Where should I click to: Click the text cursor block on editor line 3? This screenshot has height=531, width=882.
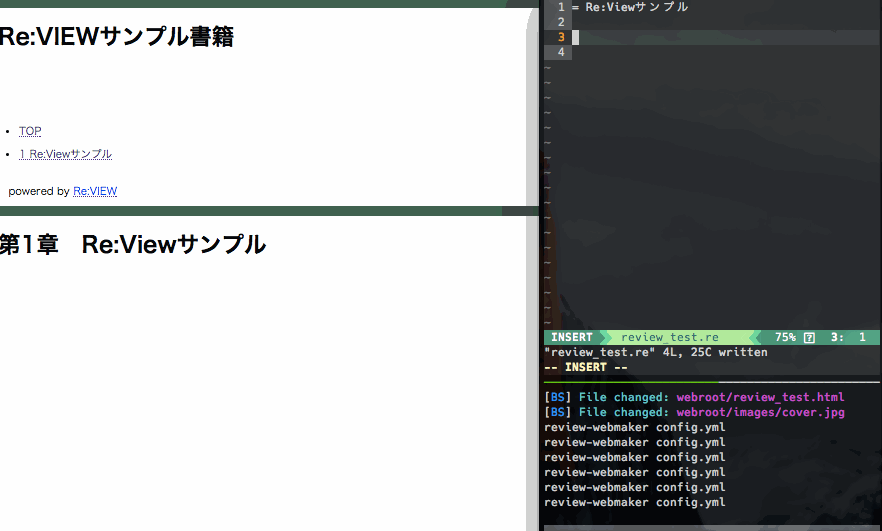[x=575, y=37]
